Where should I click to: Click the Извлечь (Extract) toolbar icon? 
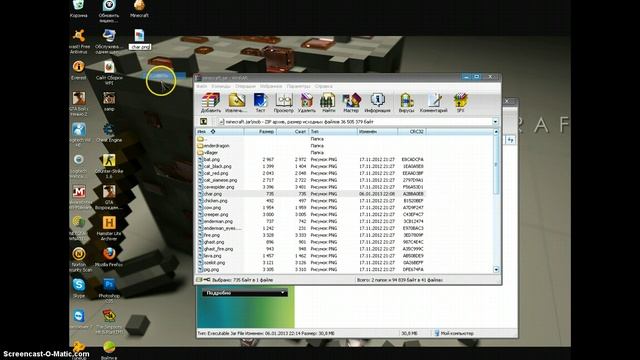(236, 102)
